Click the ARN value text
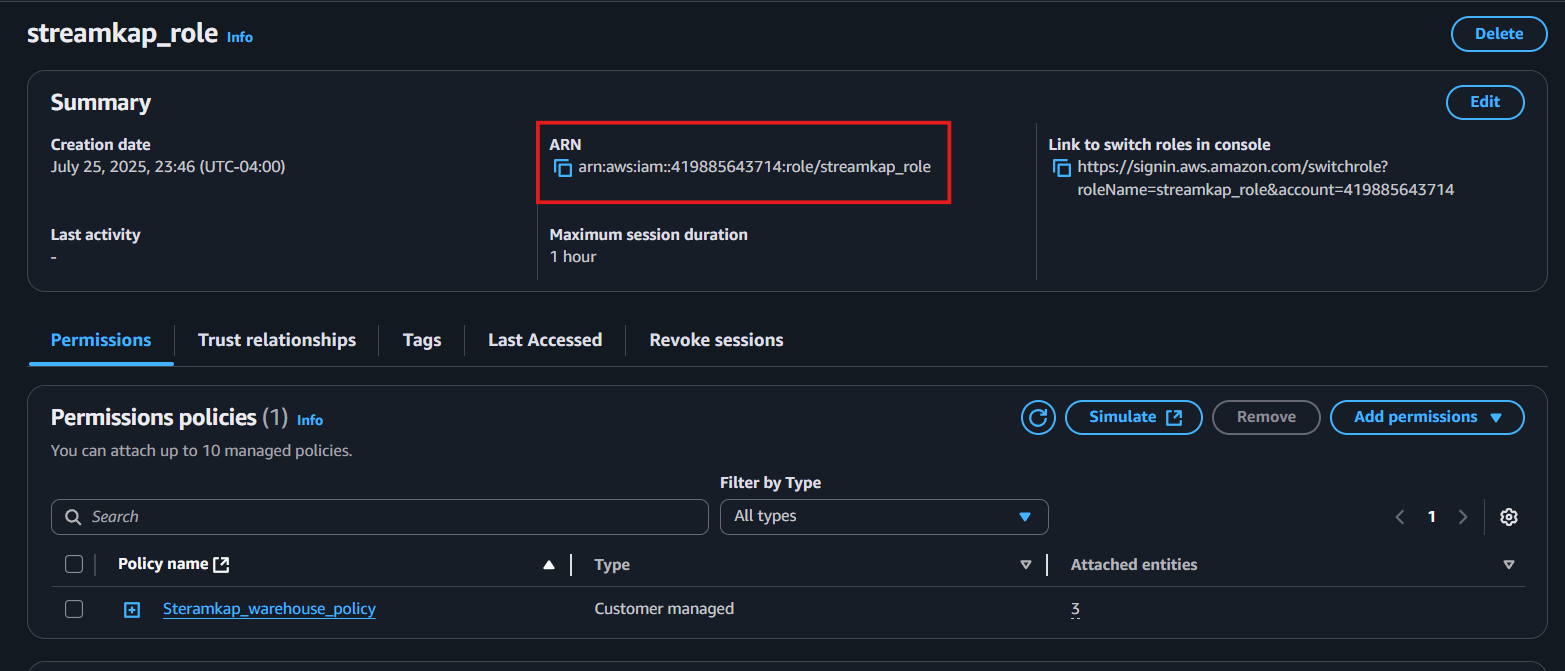 [754, 167]
